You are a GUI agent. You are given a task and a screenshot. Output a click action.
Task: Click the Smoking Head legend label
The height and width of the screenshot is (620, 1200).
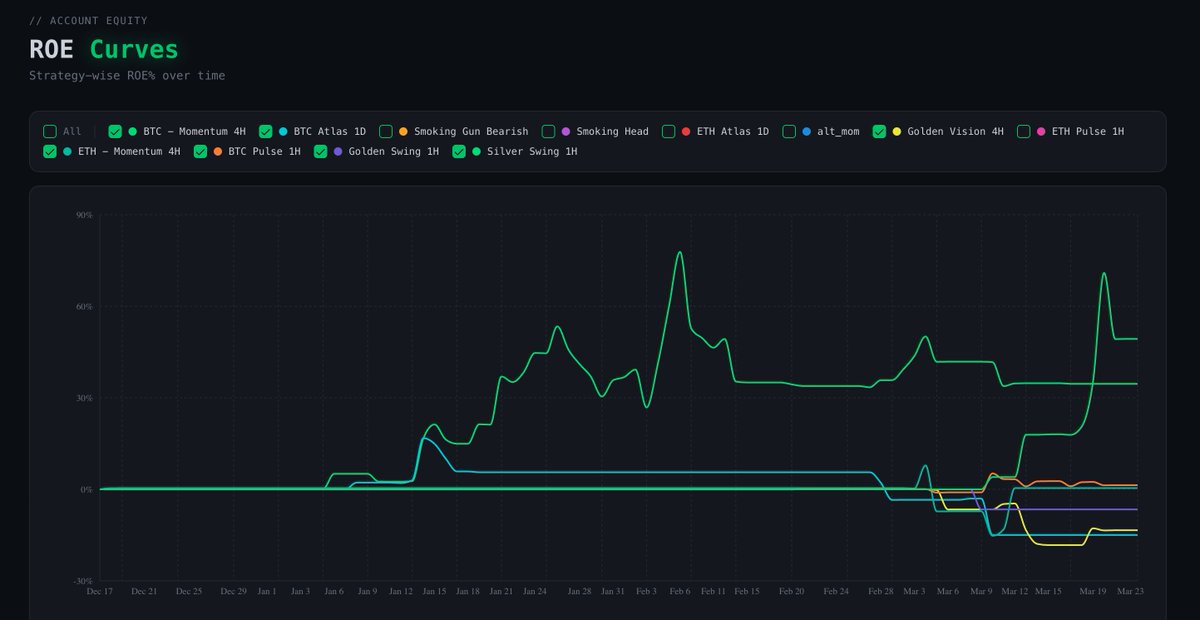click(612, 131)
